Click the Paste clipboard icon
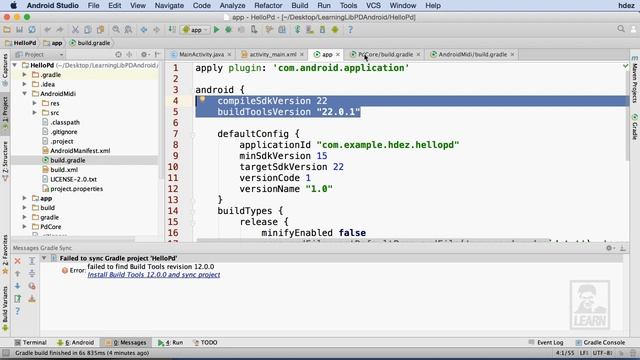Viewport: 640px width, 360px height. click(x=100, y=29)
